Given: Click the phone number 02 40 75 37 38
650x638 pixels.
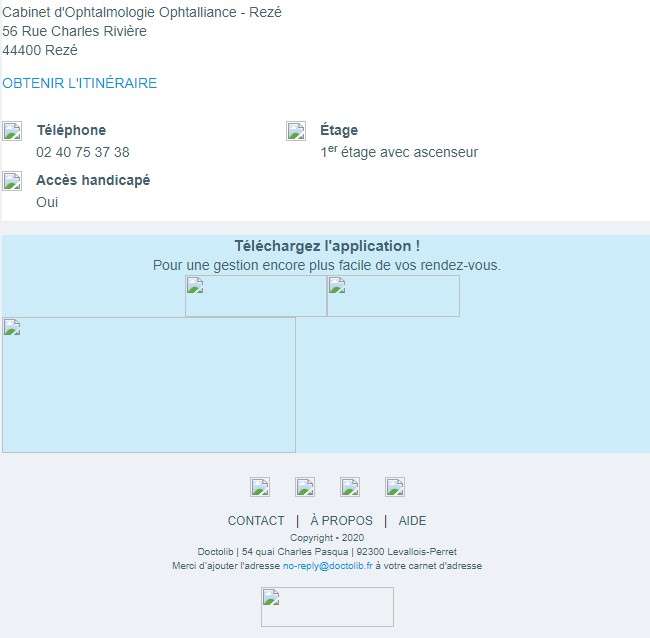Looking at the screenshot, I should pos(83,152).
